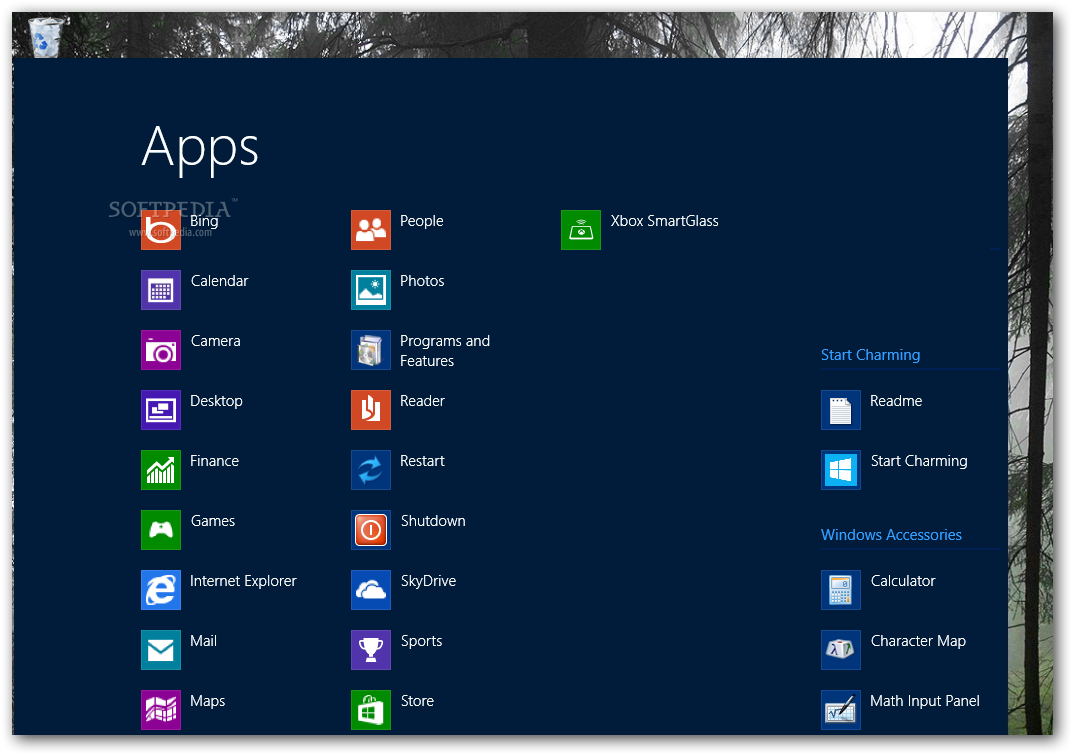Launch the Sports trophy icon

tap(371, 650)
